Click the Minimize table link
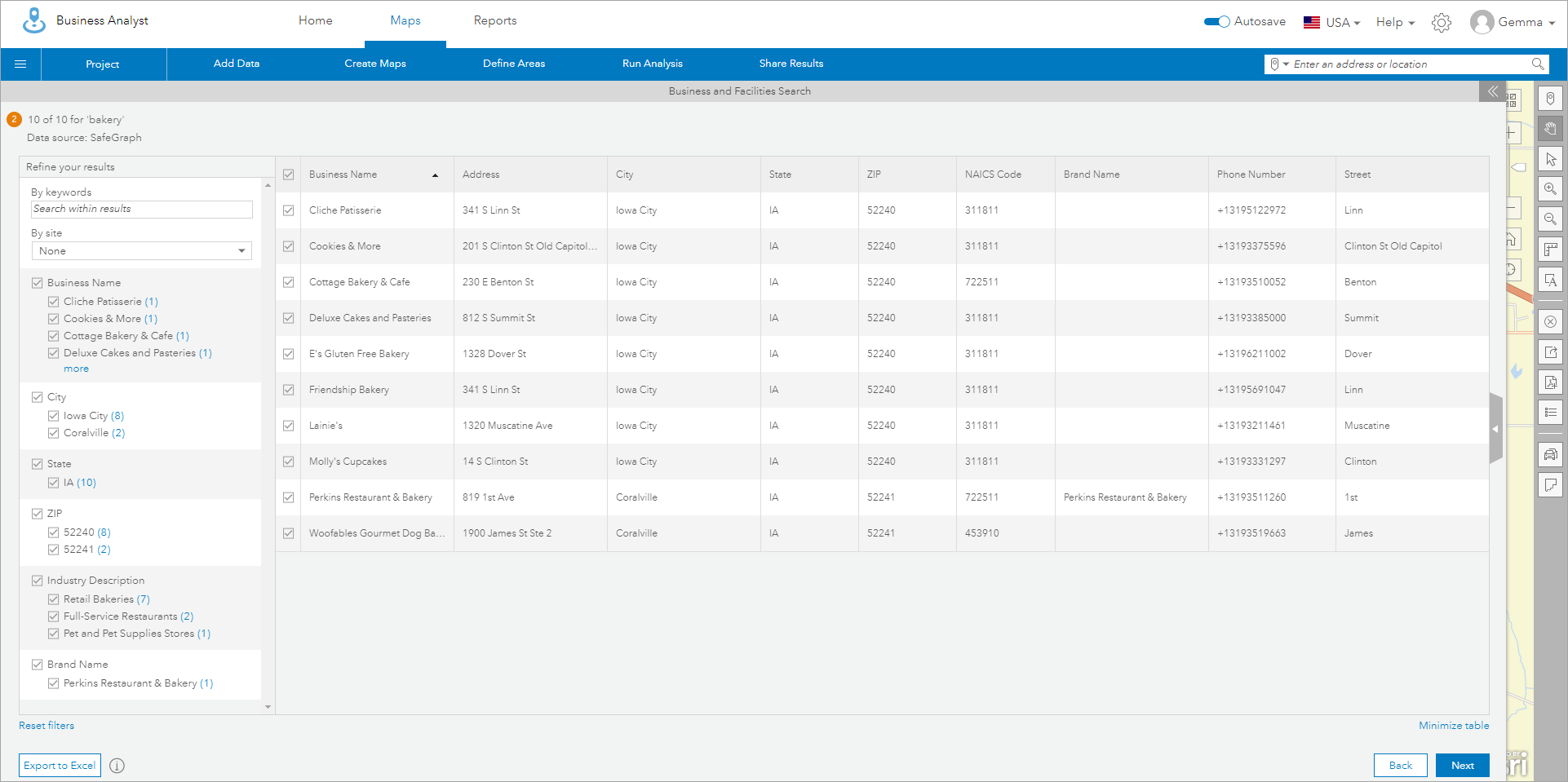This screenshot has width=1568, height=782. [1454, 726]
